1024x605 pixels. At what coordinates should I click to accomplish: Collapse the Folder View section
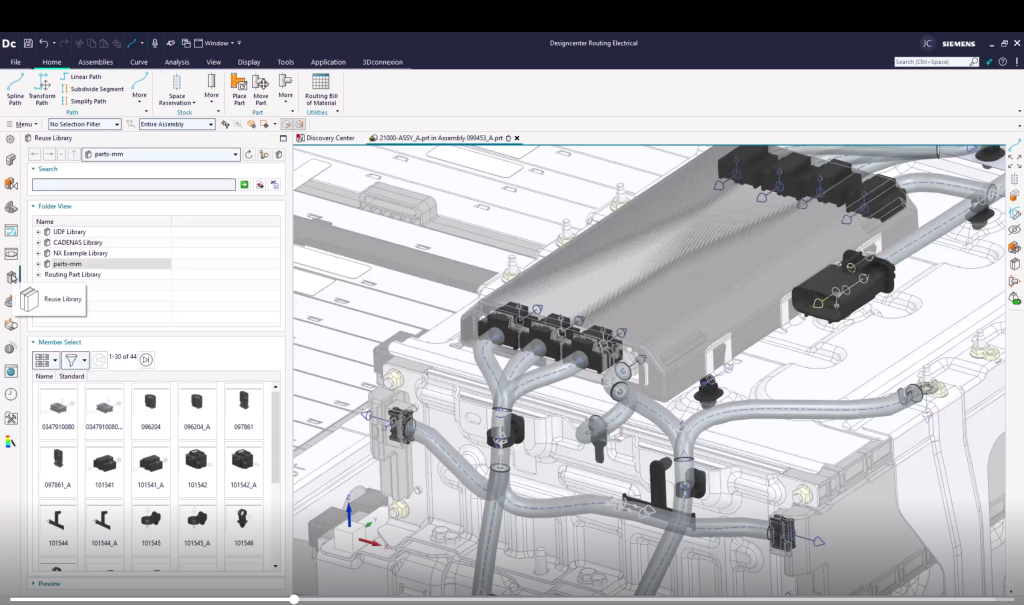point(33,206)
